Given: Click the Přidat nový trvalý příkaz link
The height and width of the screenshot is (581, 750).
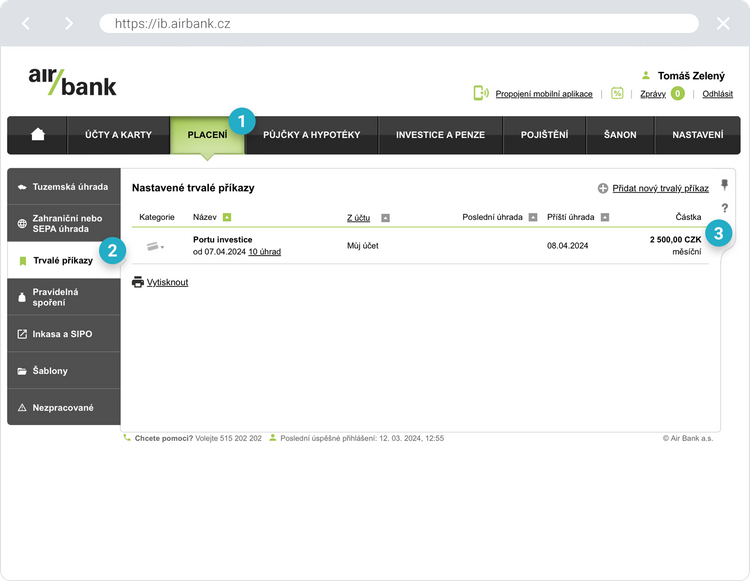Looking at the screenshot, I should pyautogui.click(x=660, y=188).
